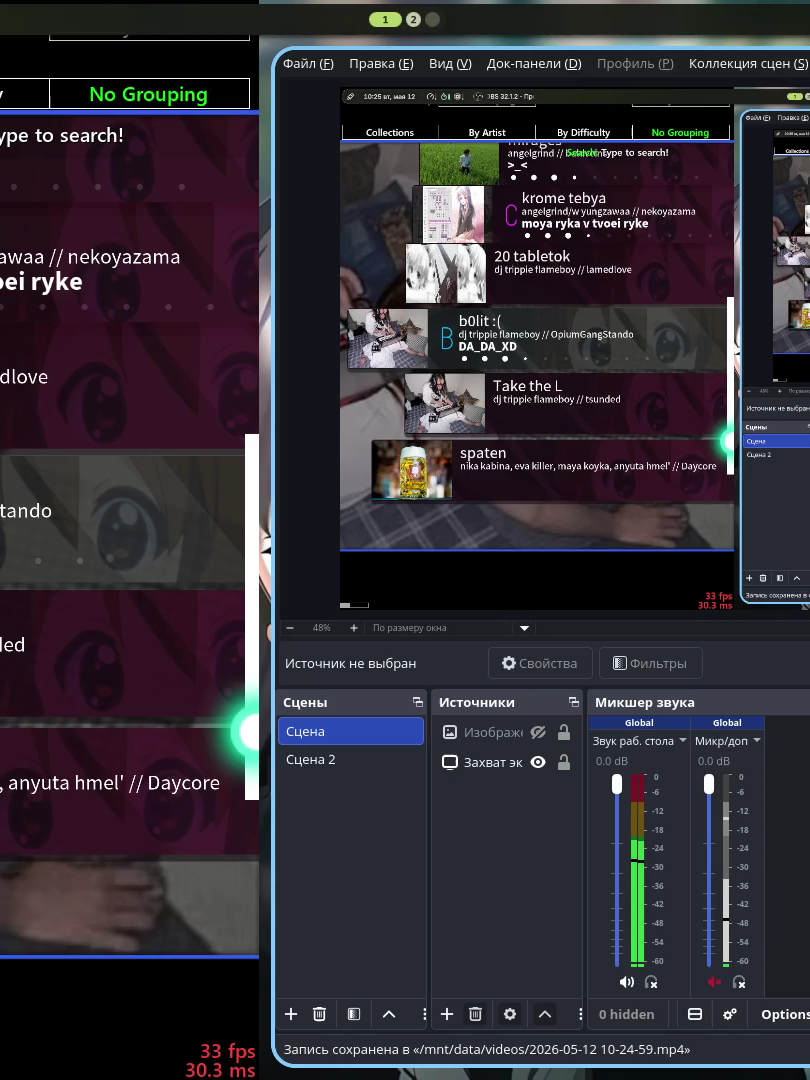
Task: Click volume slider handle for Звук раб. стола
Action: coord(616,784)
